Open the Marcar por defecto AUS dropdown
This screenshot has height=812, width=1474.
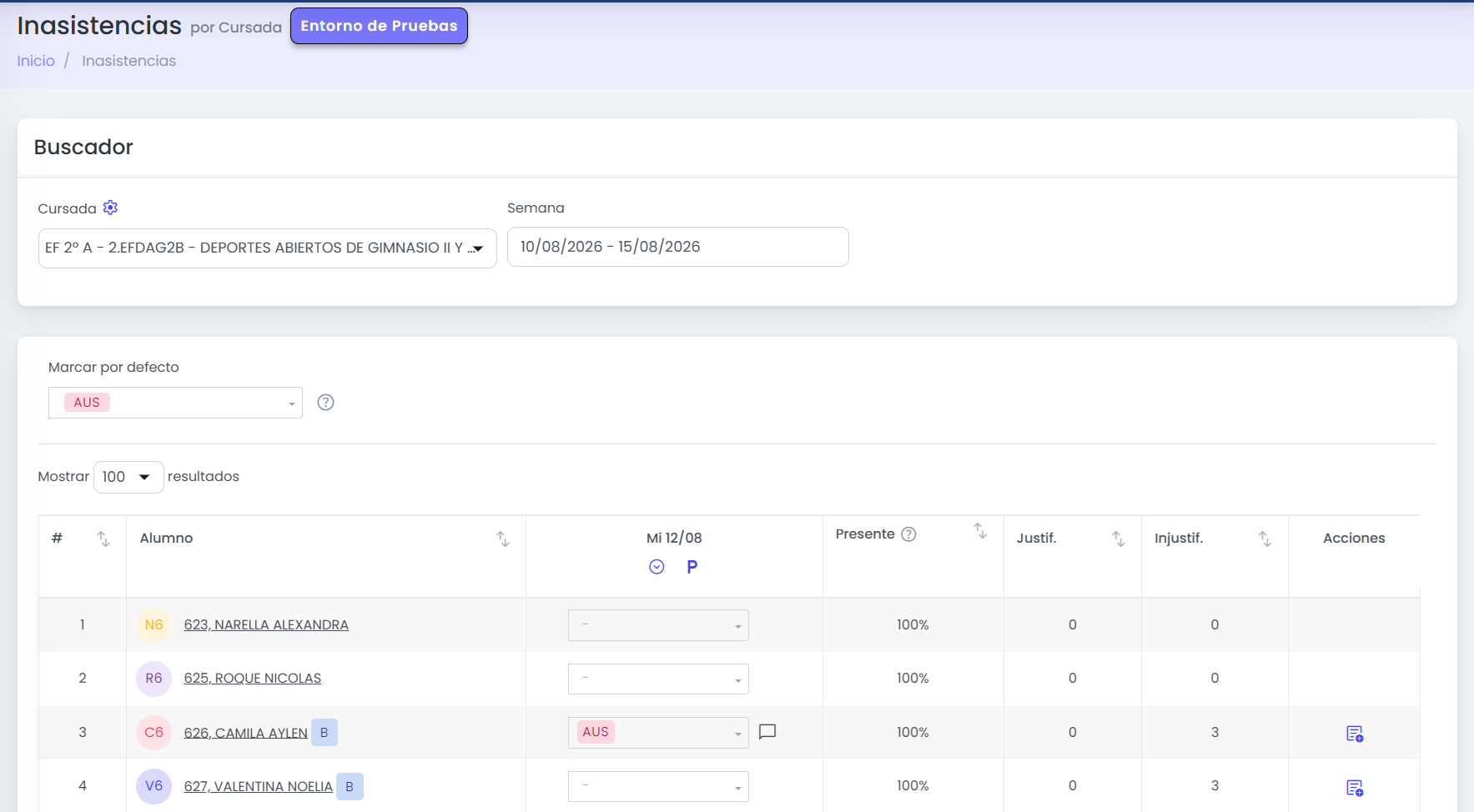tap(175, 403)
